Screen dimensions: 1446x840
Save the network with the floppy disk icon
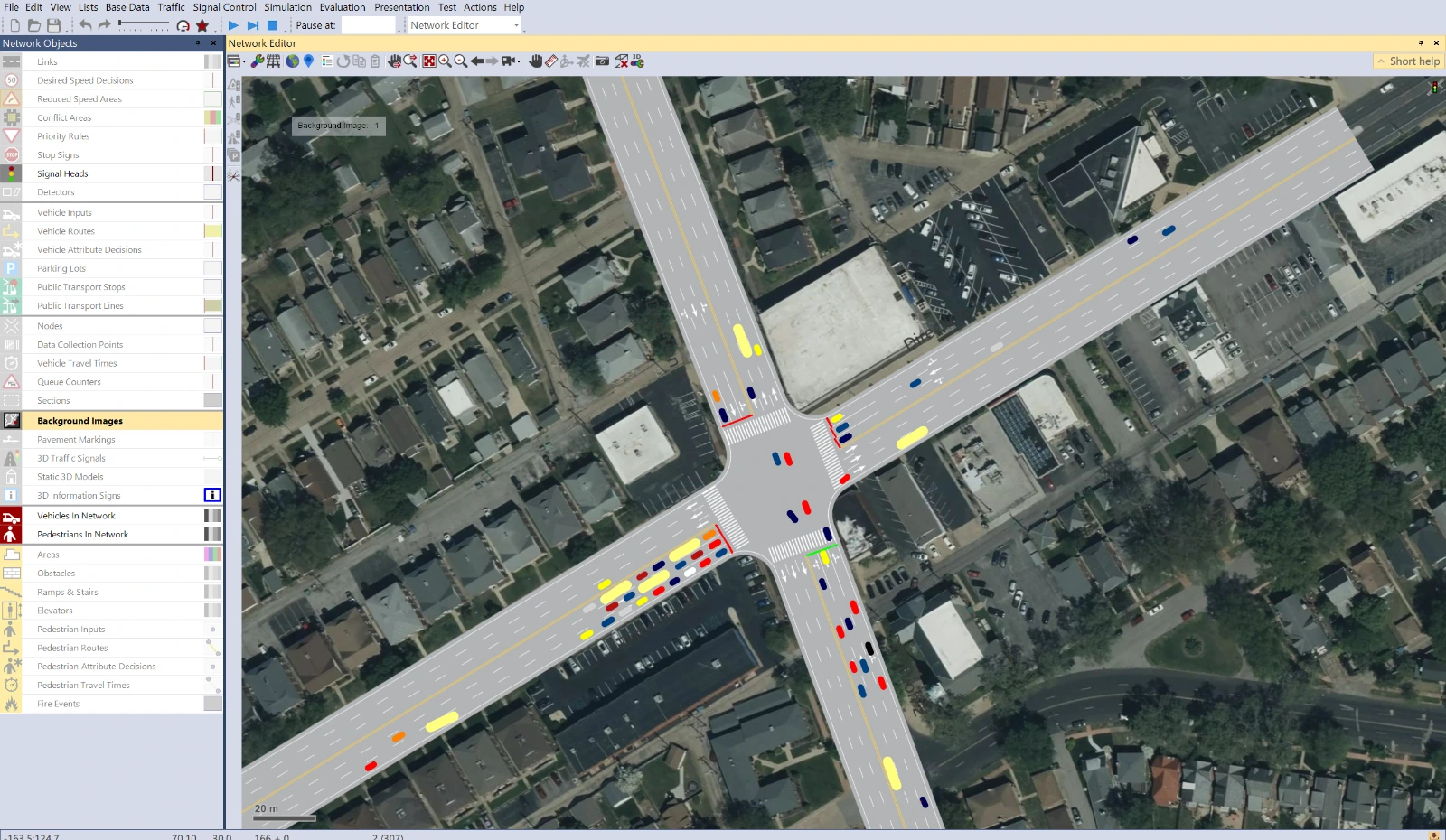(x=53, y=25)
